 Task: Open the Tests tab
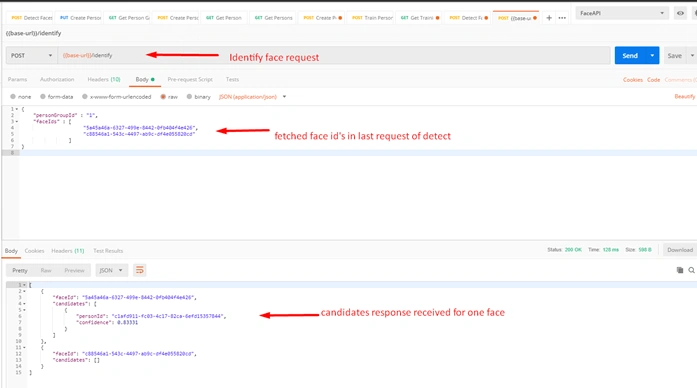tap(232, 80)
